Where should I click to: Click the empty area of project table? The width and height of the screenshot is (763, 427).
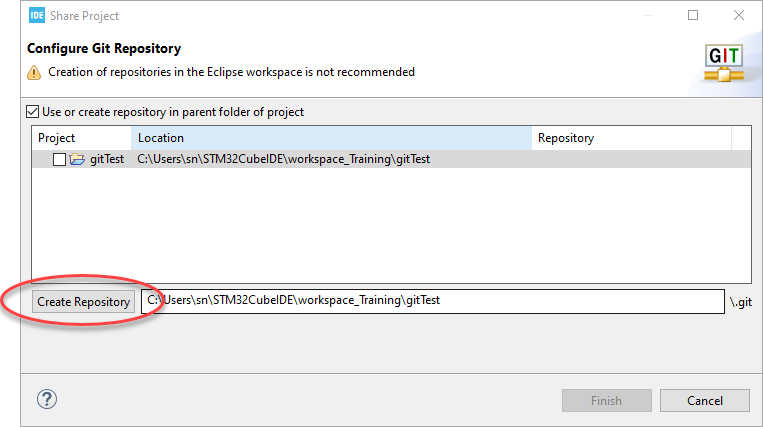tap(391, 225)
